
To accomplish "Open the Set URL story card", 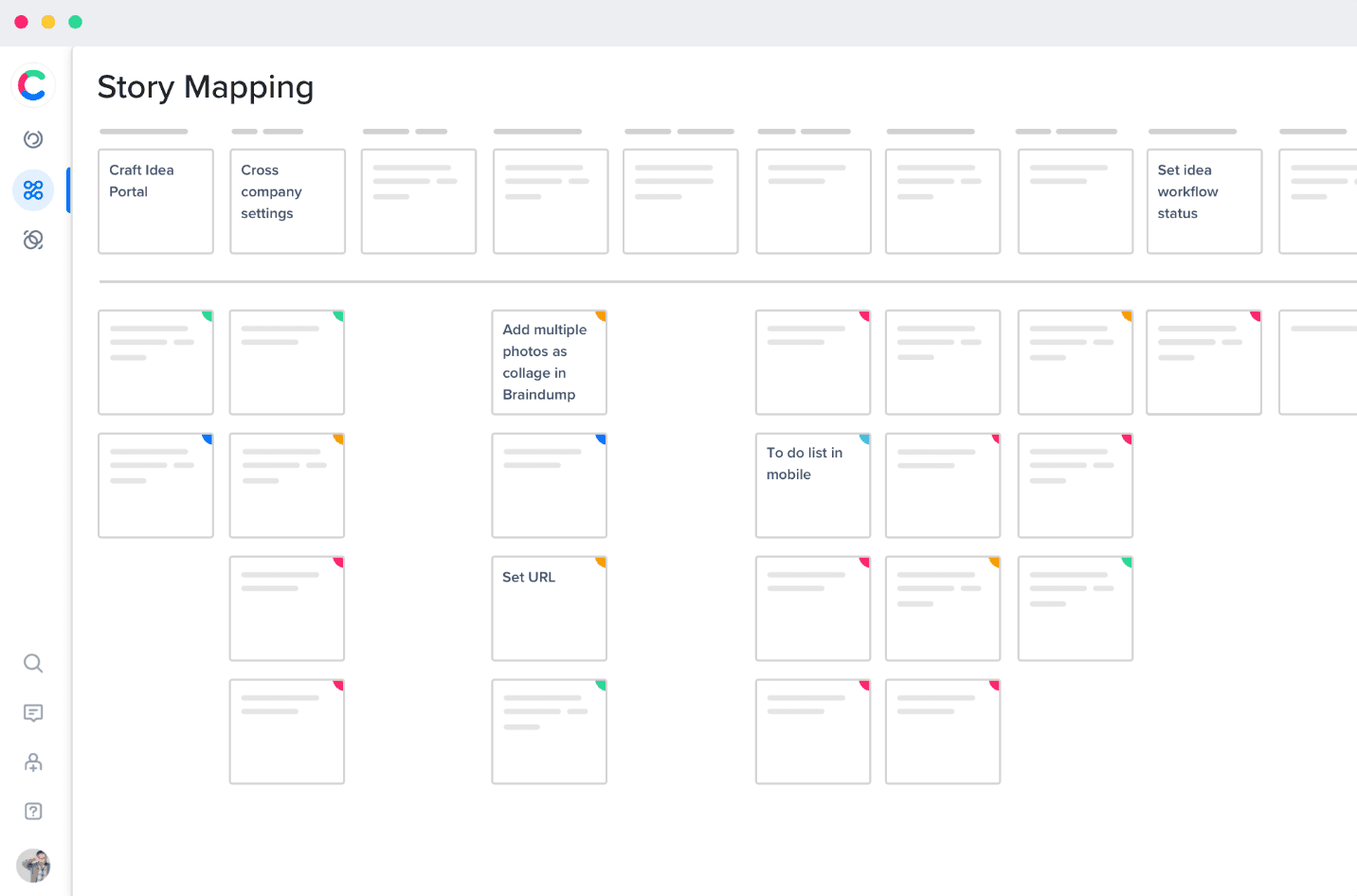I will coord(549,608).
